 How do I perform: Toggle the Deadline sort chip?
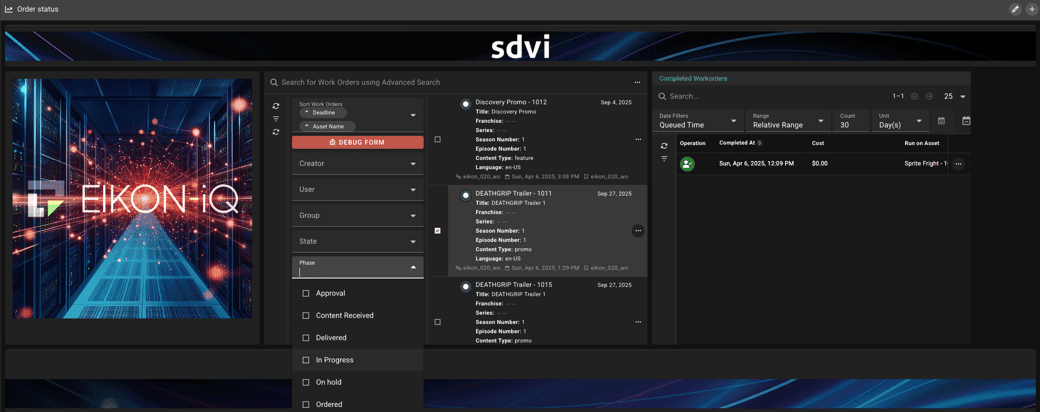[323, 113]
